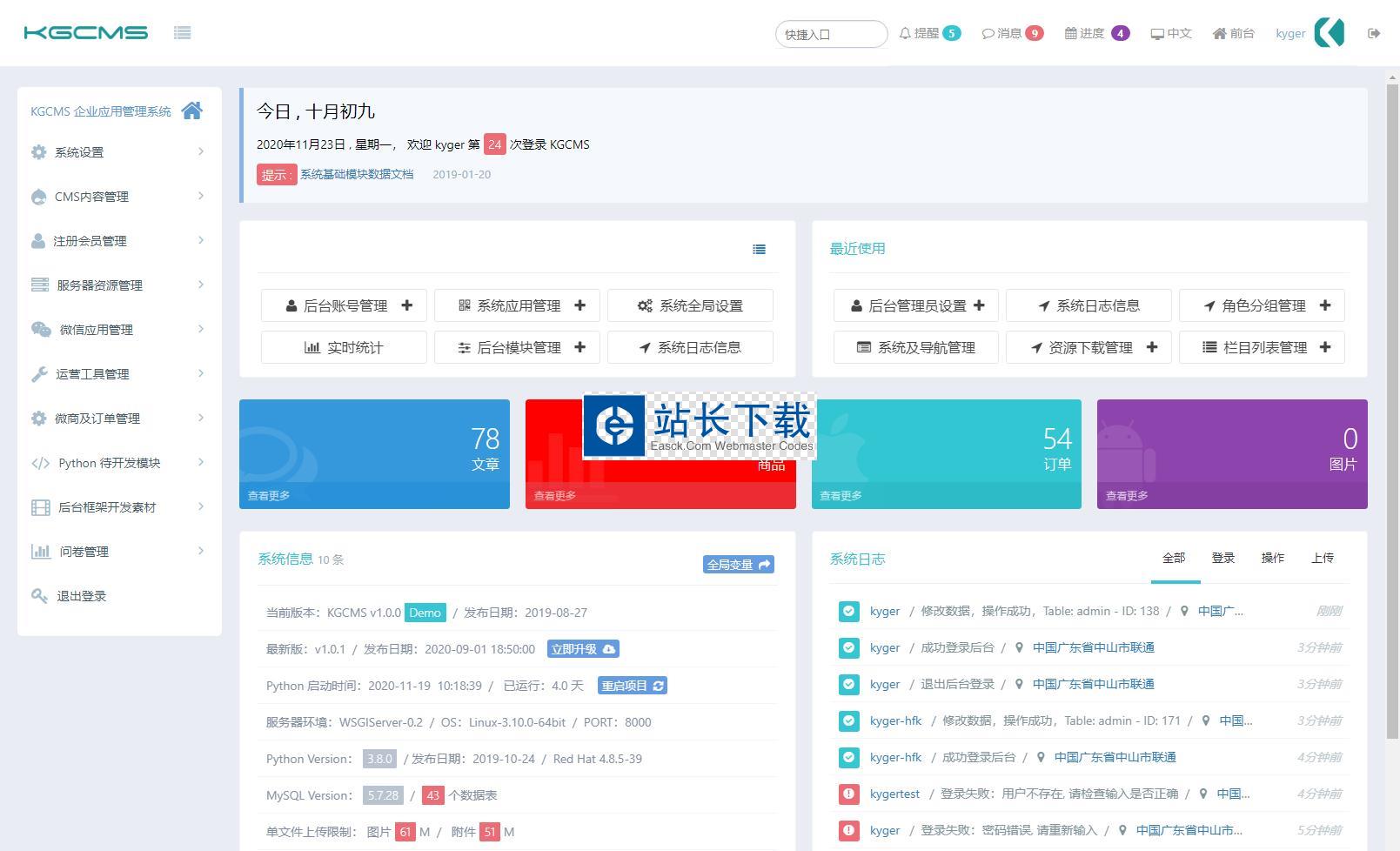Image resolution: width=1400 pixels, height=851 pixels.
Task: Click the blue 文章 statistics card
Action: coord(374,453)
